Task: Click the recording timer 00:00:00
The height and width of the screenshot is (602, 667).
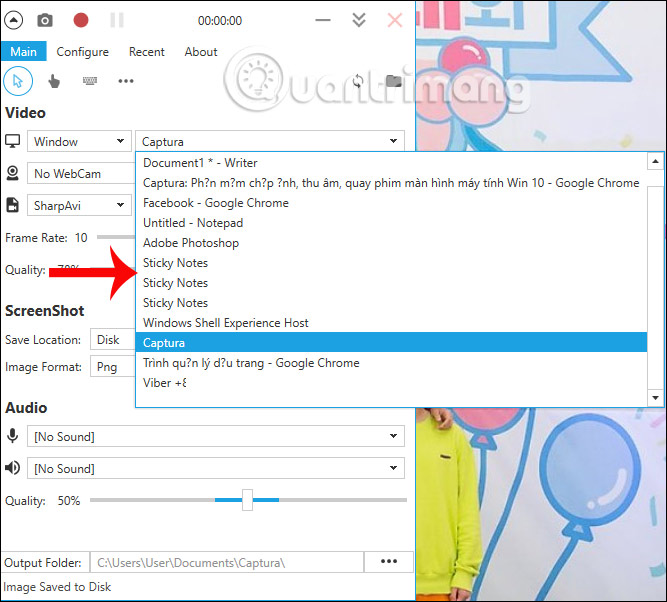Action: [220, 20]
